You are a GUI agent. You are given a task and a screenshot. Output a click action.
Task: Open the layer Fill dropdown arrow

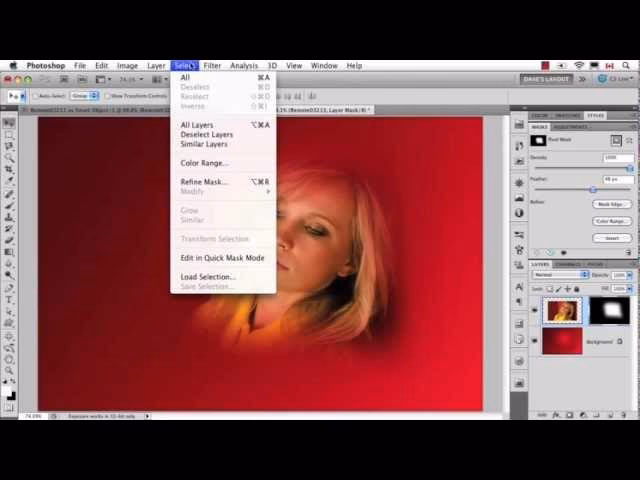tap(629, 289)
